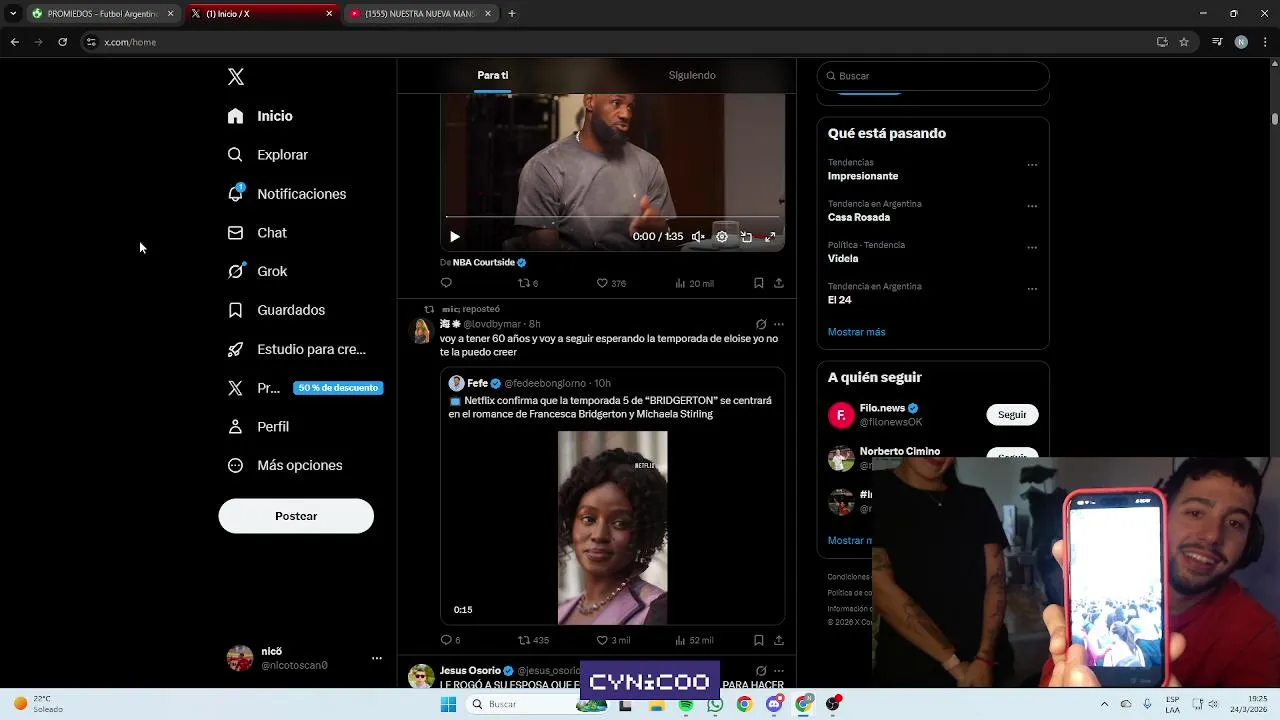Repost the post with 435 reposts

pyautogui.click(x=533, y=640)
